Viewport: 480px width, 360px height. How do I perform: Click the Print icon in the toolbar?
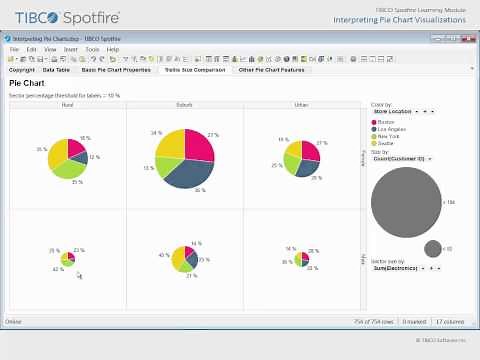pyautogui.click(x=54, y=59)
